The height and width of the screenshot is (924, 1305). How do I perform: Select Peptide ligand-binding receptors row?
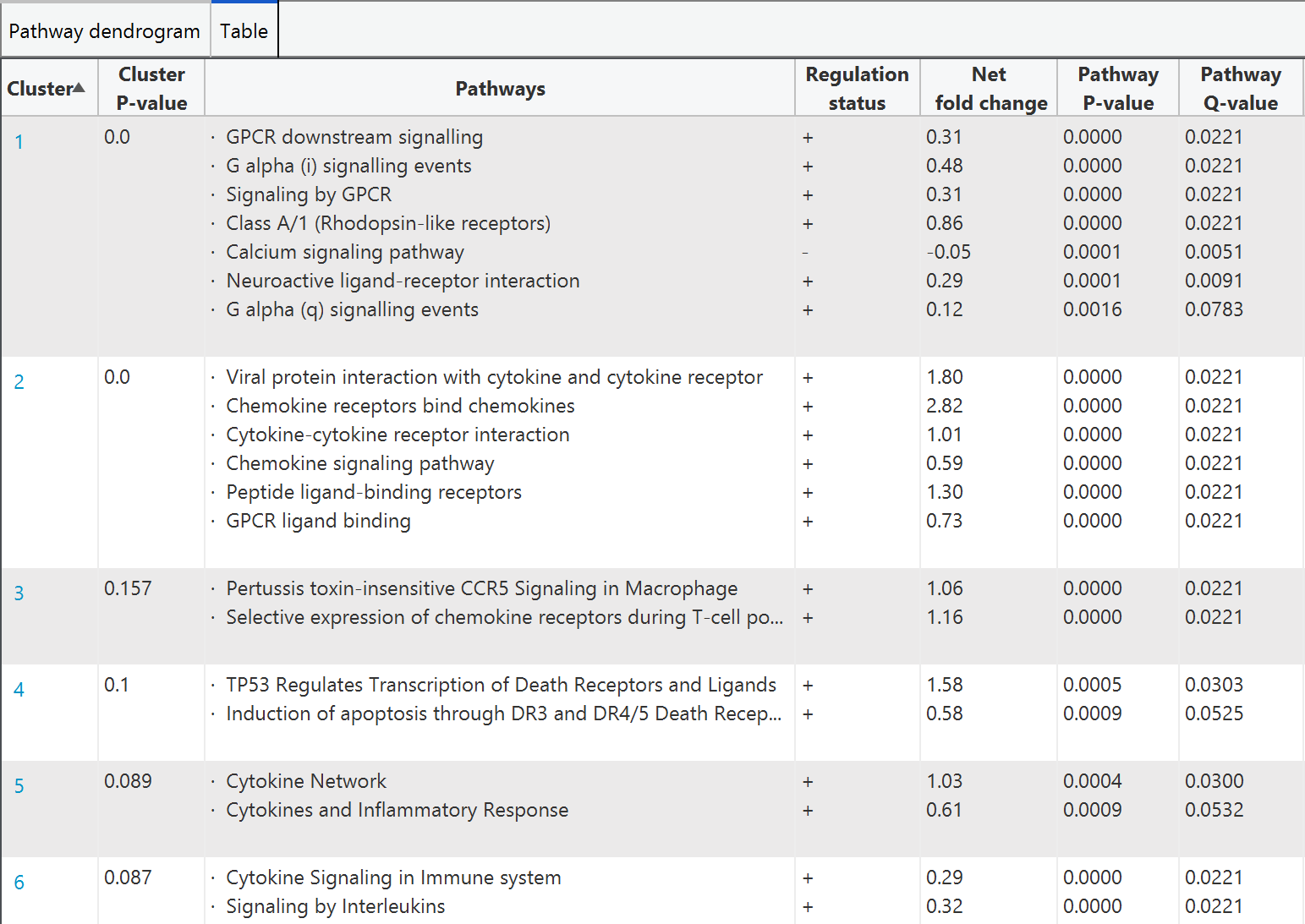click(x=374, y=492)
